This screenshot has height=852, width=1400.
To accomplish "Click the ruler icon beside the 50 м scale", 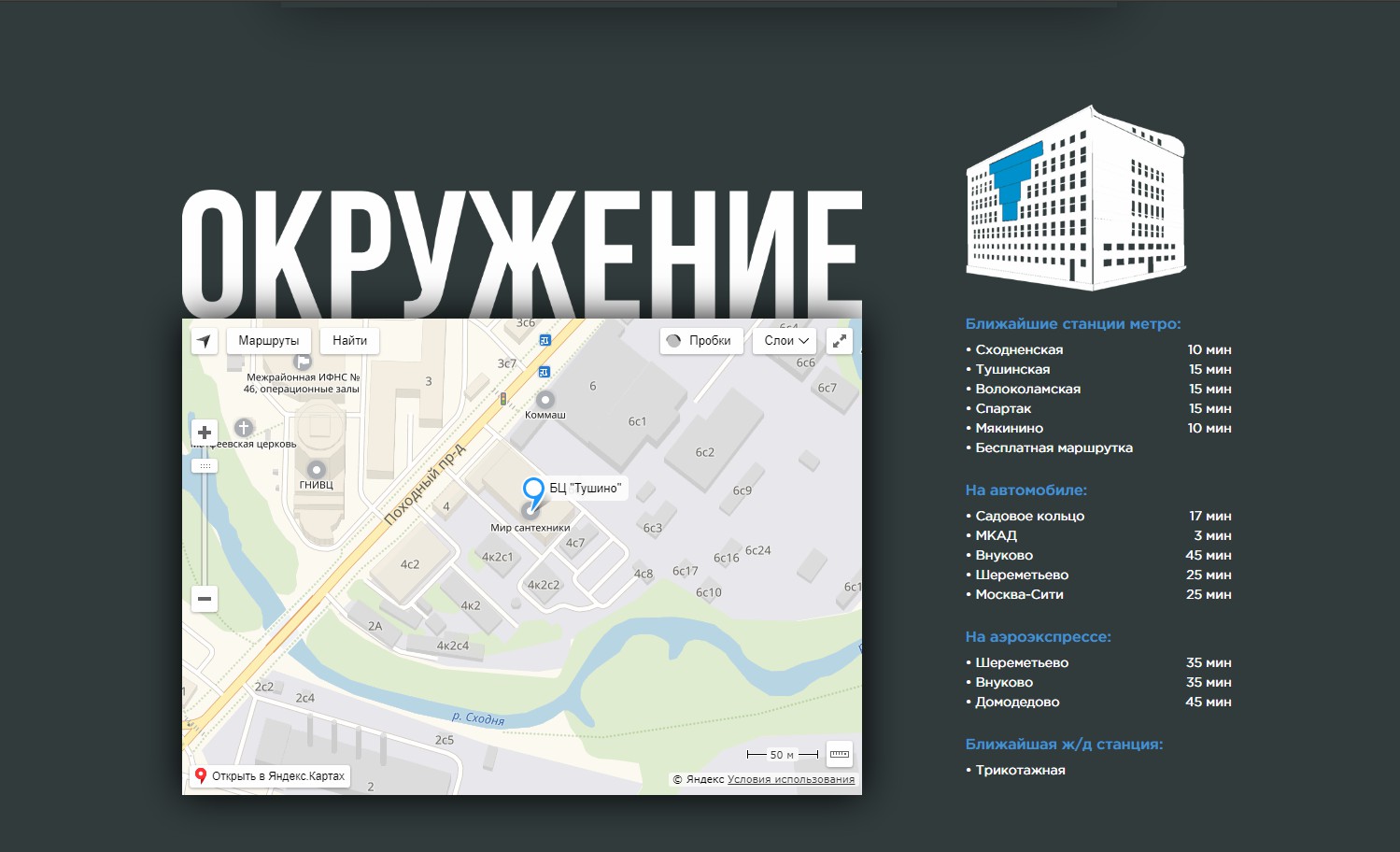I will tap(839, 753).
